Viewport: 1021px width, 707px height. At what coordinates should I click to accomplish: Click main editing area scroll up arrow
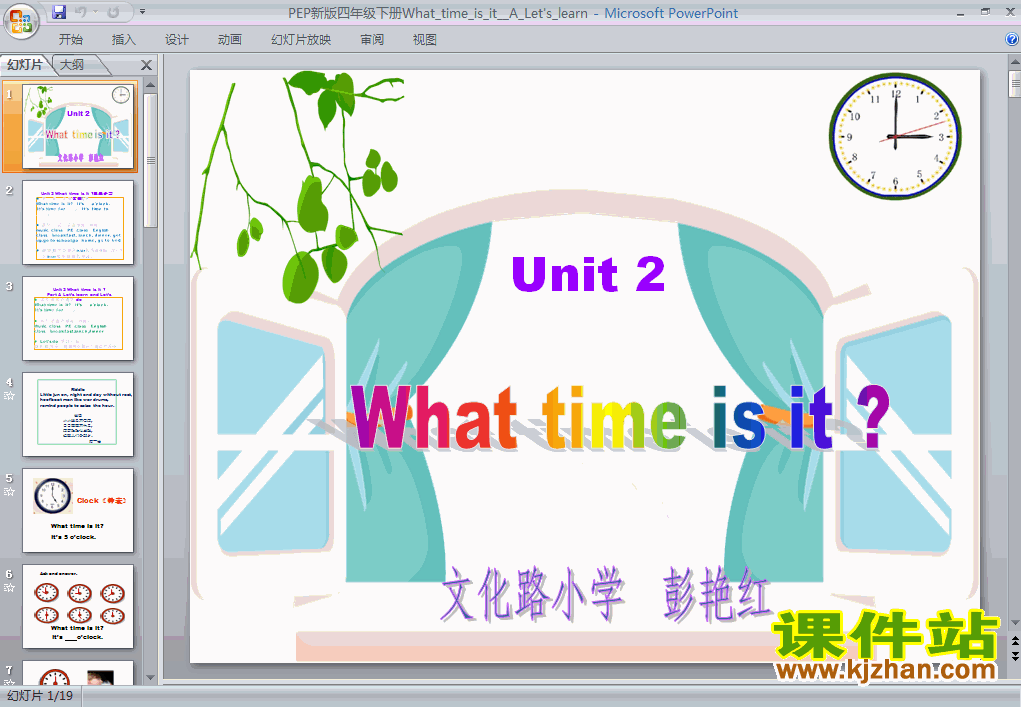click(1014, 62)
